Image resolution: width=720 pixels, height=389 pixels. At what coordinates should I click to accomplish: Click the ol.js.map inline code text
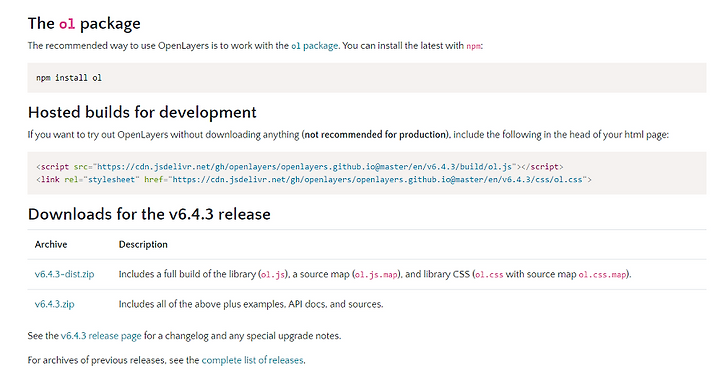376,275
